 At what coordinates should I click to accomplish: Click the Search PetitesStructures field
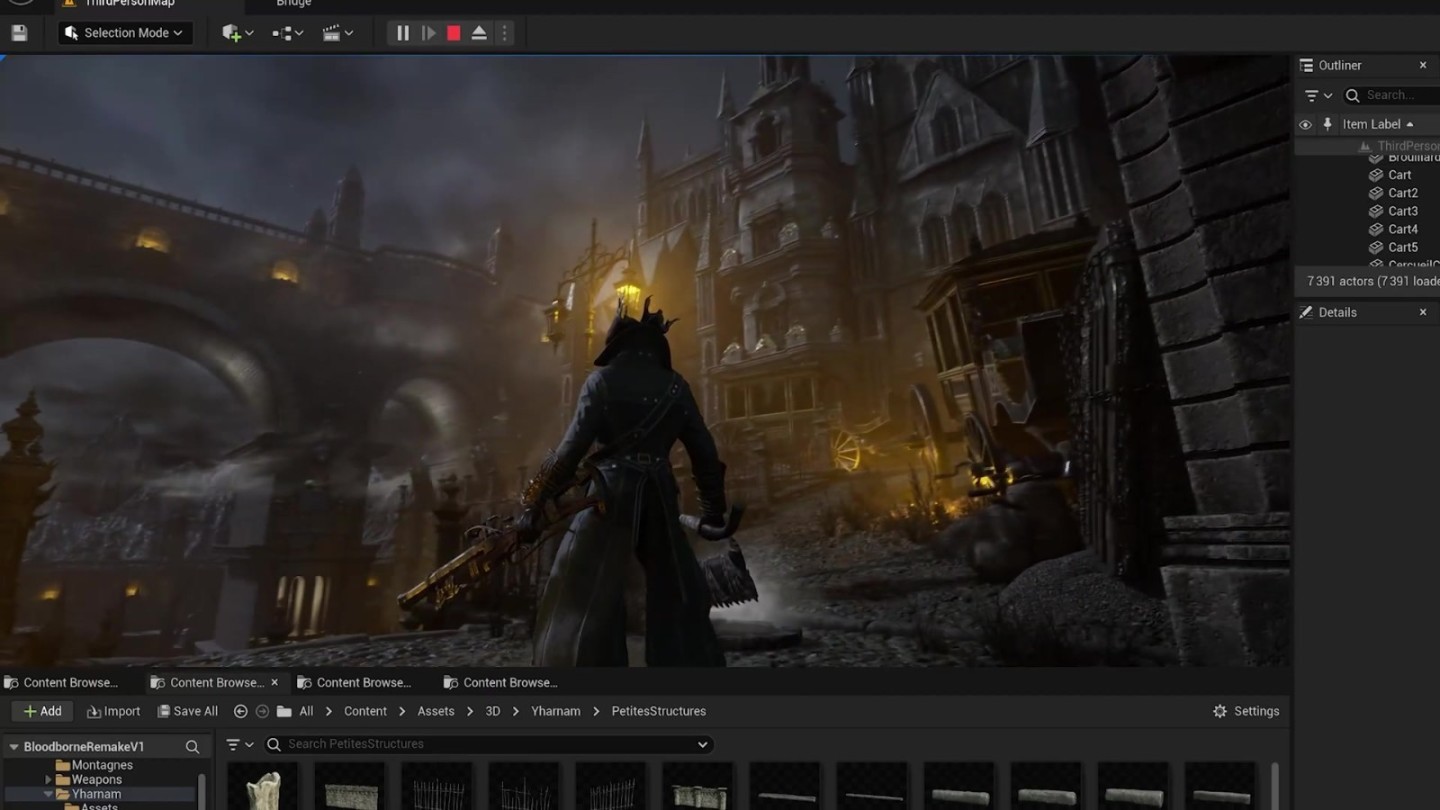coord(488,744)
